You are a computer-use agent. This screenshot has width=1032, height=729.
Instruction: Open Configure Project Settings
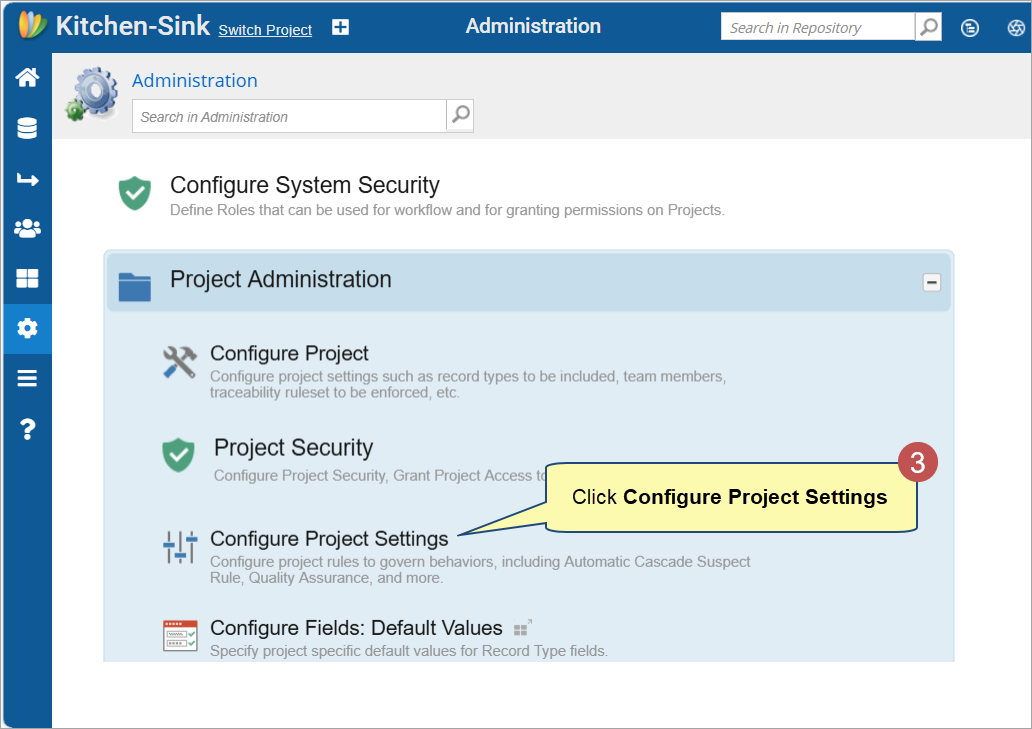[329, 538]
